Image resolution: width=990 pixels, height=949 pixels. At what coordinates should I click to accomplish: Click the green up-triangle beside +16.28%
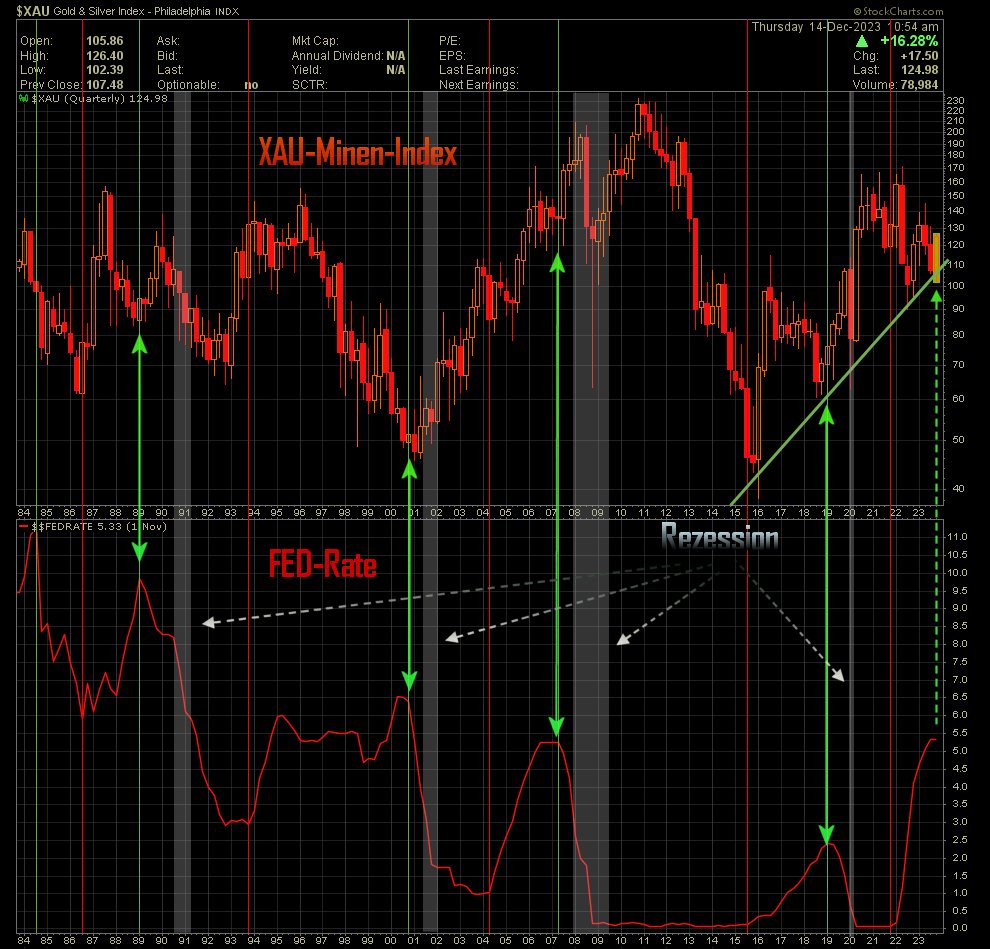(861, 41)
